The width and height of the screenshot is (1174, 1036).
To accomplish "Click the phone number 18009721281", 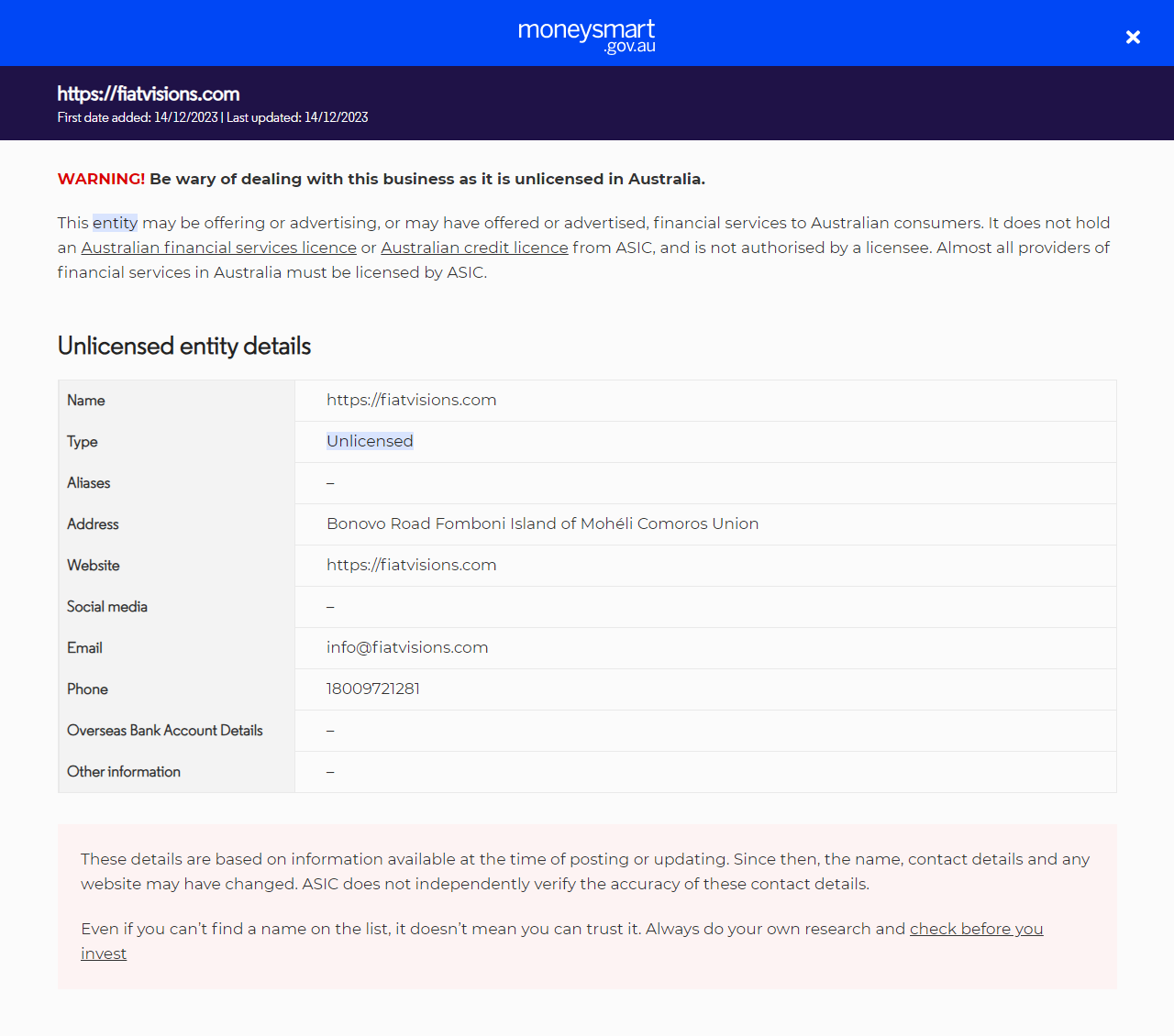I will coord(372,689).
